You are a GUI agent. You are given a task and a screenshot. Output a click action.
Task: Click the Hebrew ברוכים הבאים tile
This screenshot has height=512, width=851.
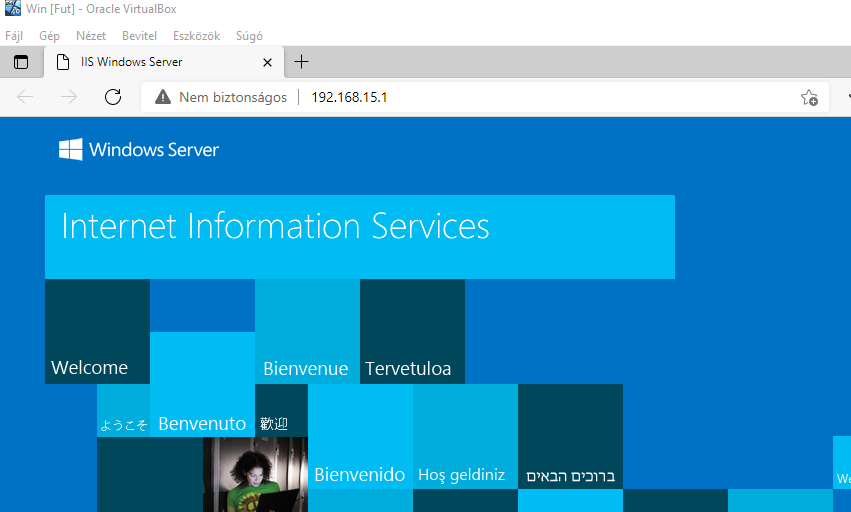pos(570,437)
